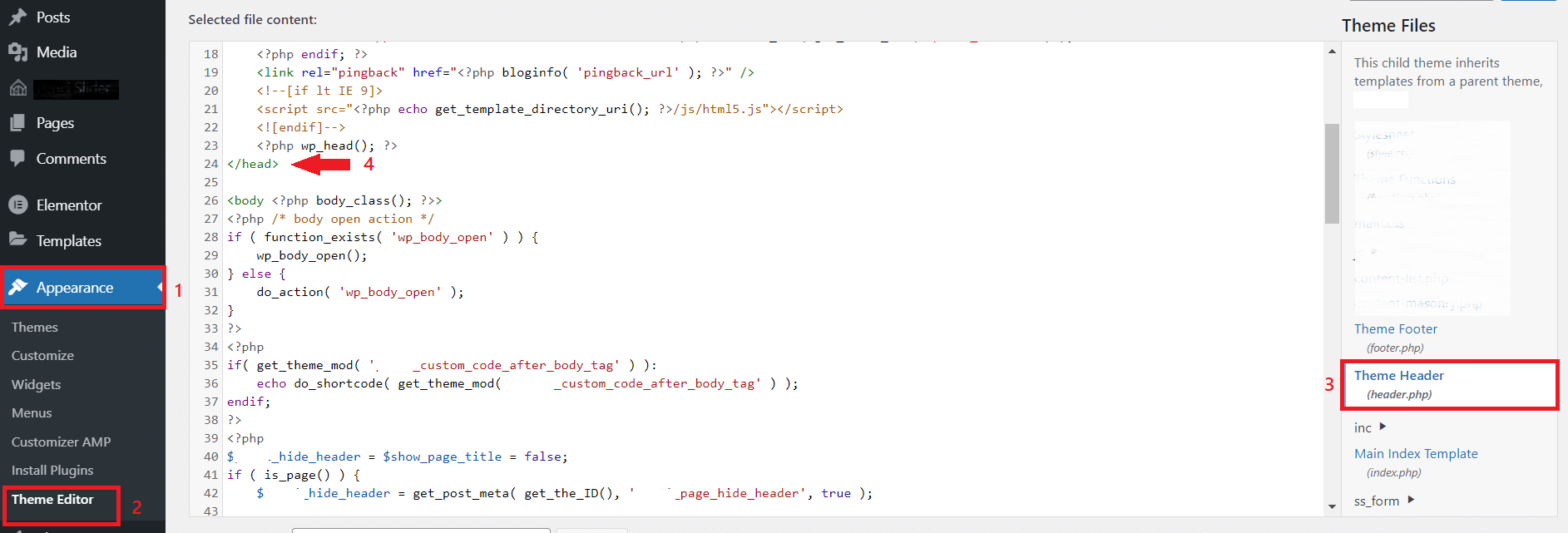
Task: Expand the ss_form folder
Action: point(1411,500)
